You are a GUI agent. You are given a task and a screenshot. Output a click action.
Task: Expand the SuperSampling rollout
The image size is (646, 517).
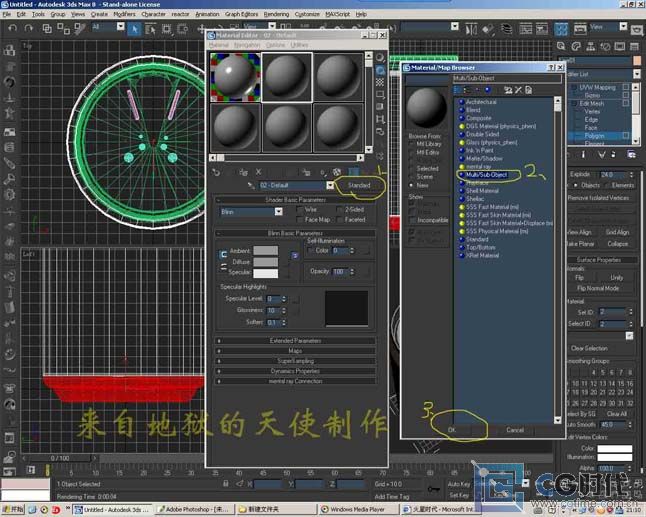click(295, 361)
